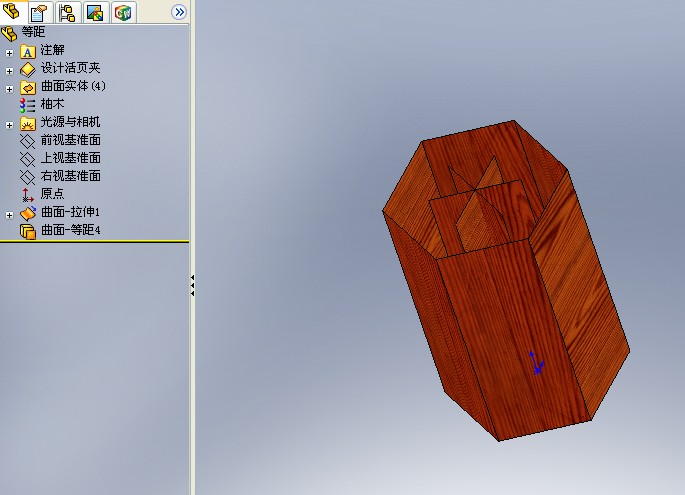685x495 pixels.
Task: Open the CW add-in manager tab
Action: point(123,12)
